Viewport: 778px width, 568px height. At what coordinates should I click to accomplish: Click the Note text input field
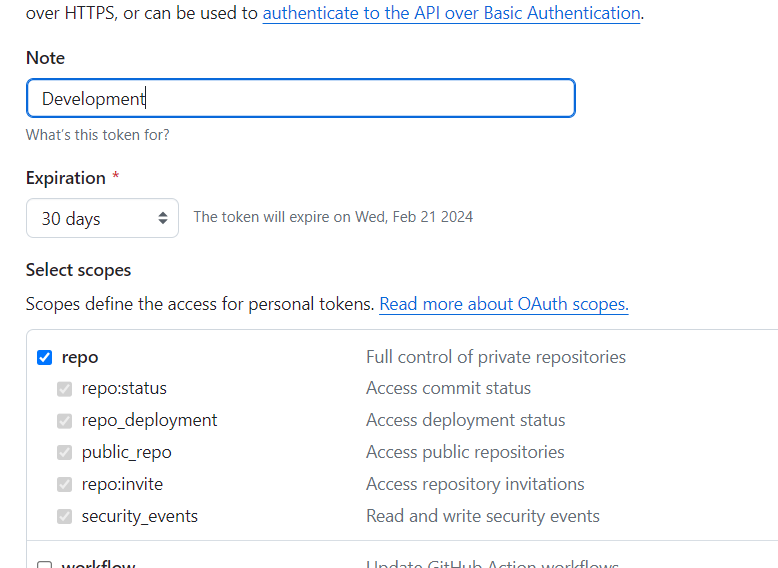(300, 98)
